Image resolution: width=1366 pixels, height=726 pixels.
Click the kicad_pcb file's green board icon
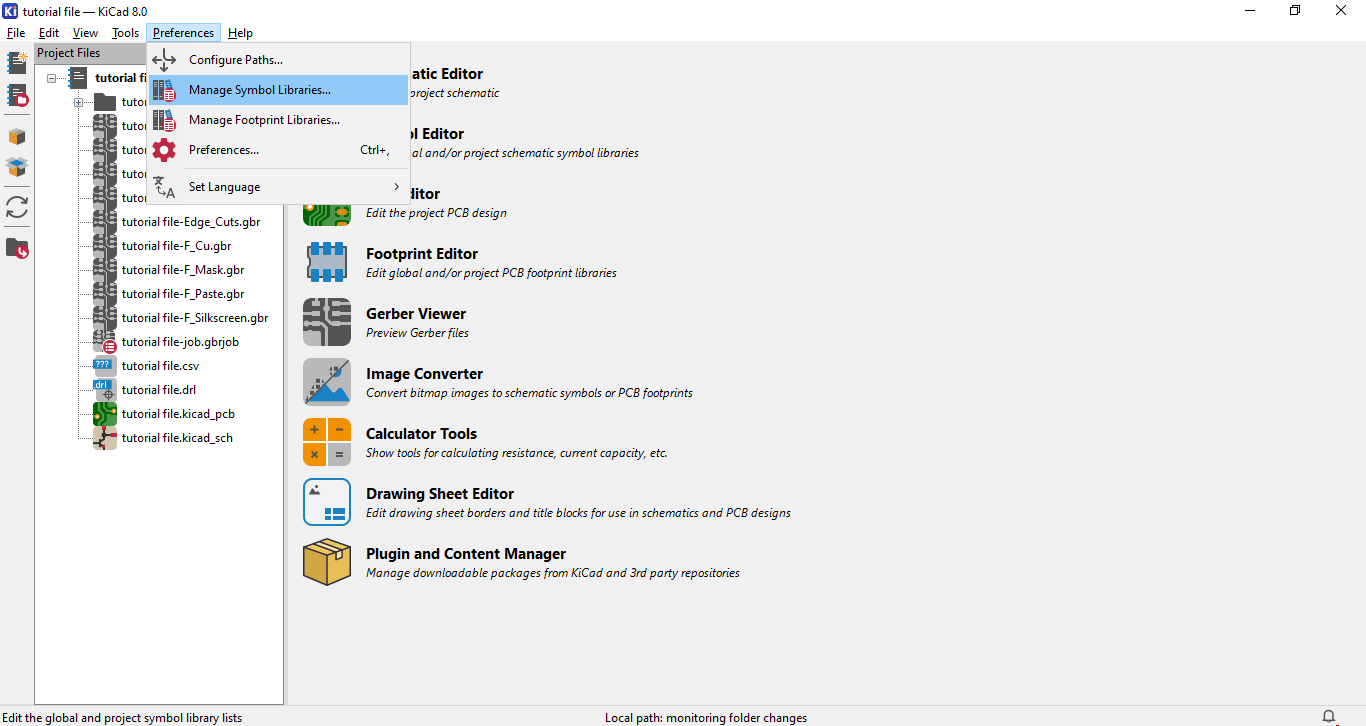click(x=105, y=414)
